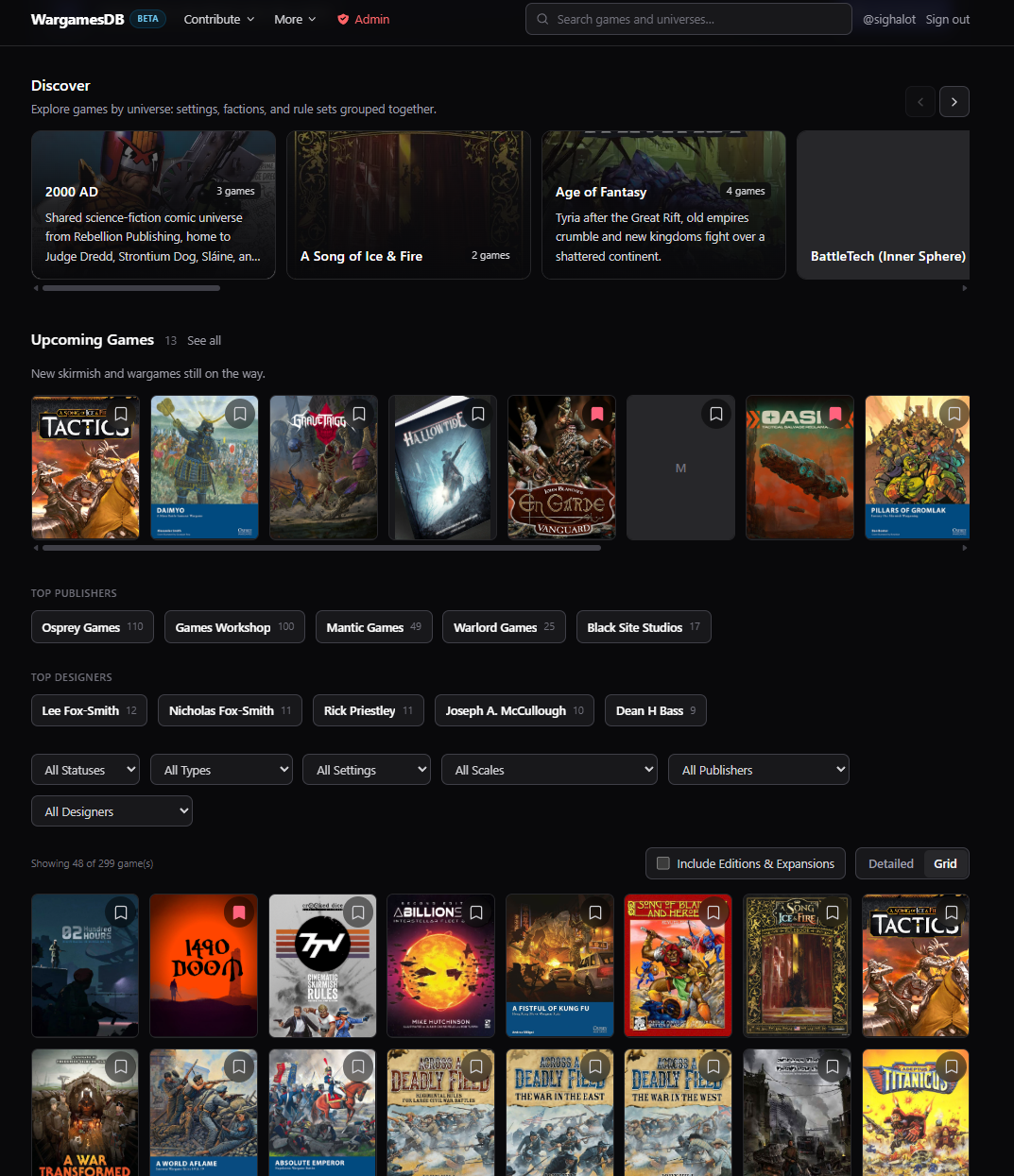Image resolution: width=1014 pixels, height=1176 pixels.
Task: Open the BattleTech (Inner Sphere) universe card
Action: [x=884, y=205]
